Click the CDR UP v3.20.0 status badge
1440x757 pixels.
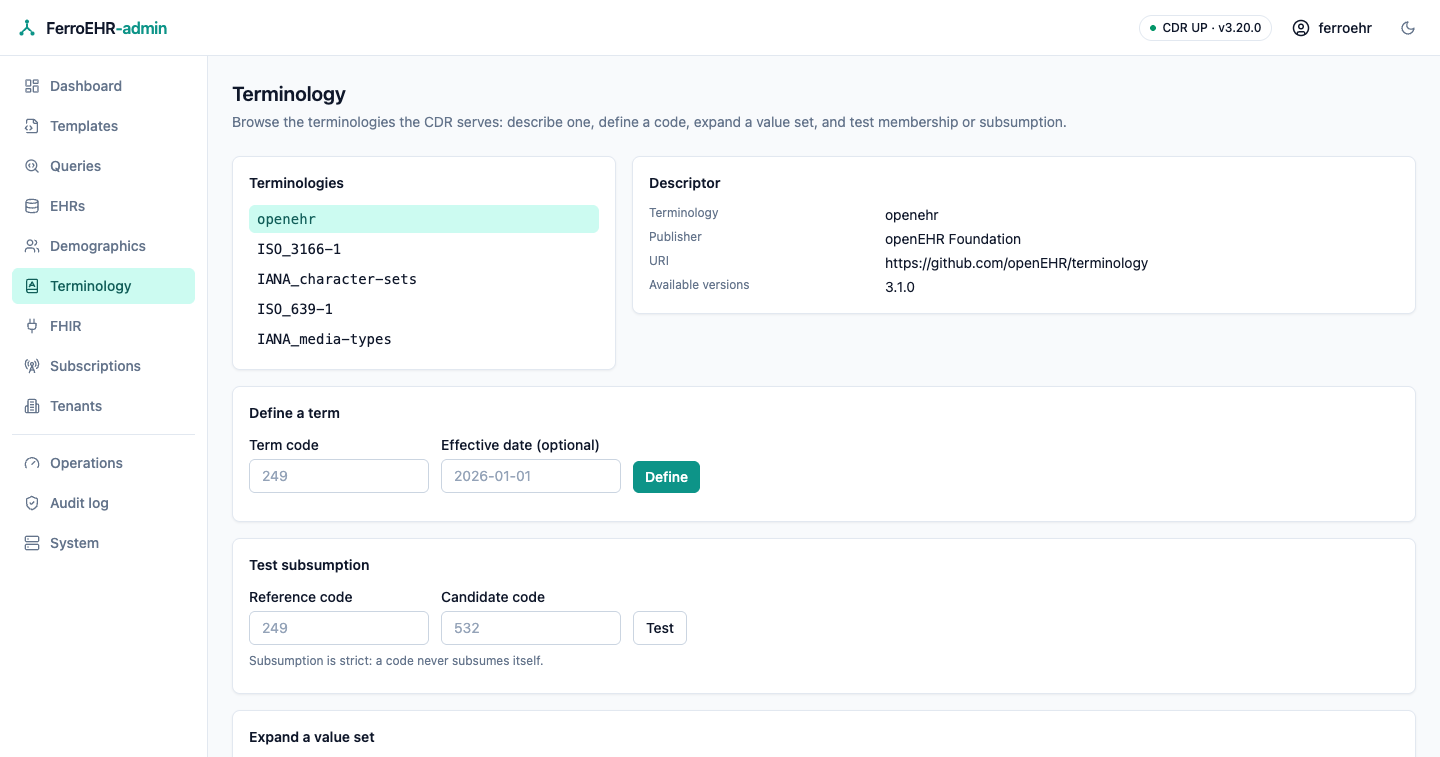[1205, 28]
